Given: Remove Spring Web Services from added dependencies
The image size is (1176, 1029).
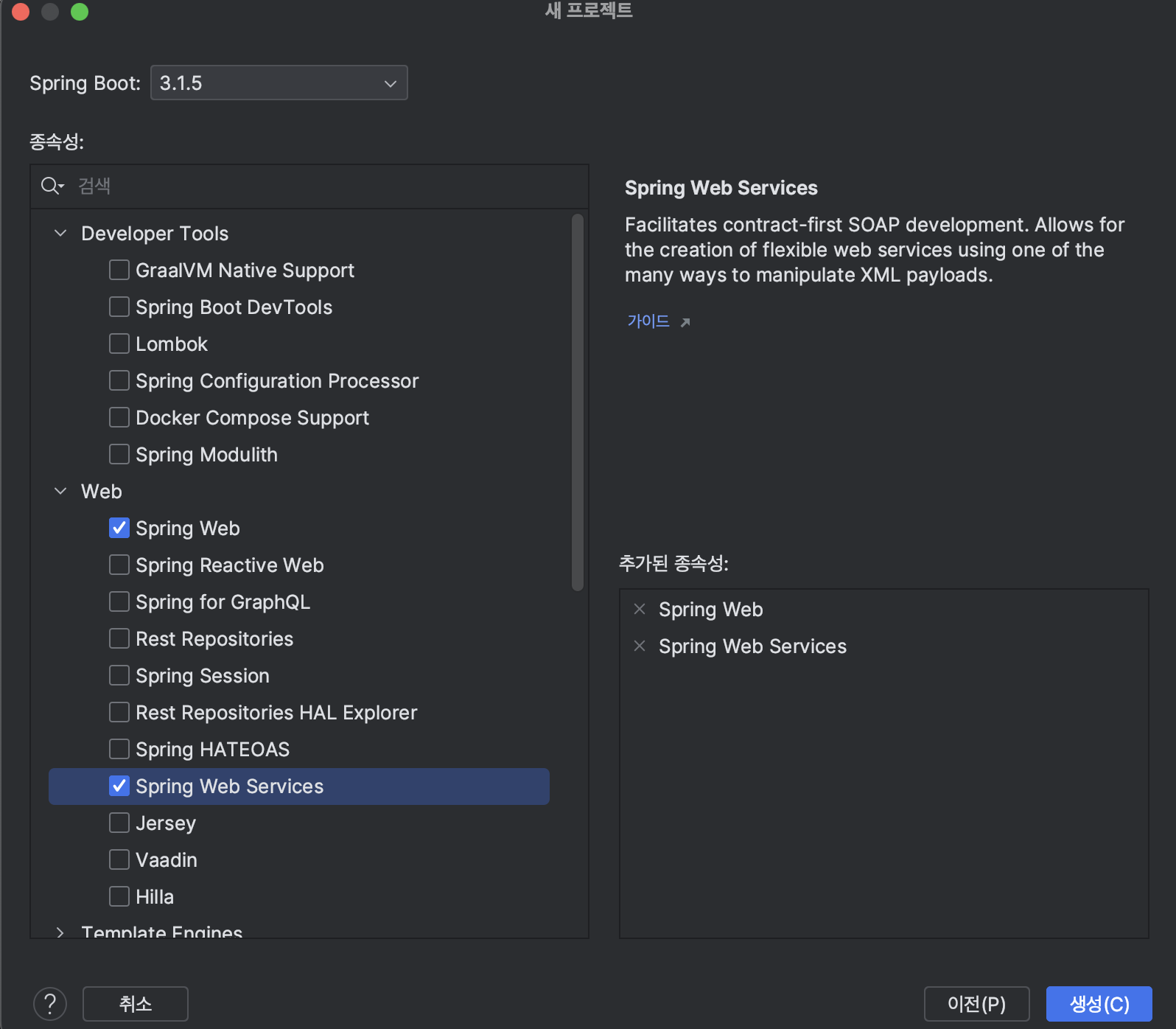Looking at the screenshot, I should 640,646.
